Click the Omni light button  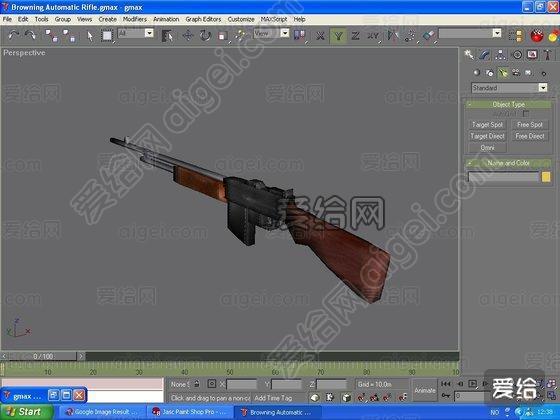(487, 148)
